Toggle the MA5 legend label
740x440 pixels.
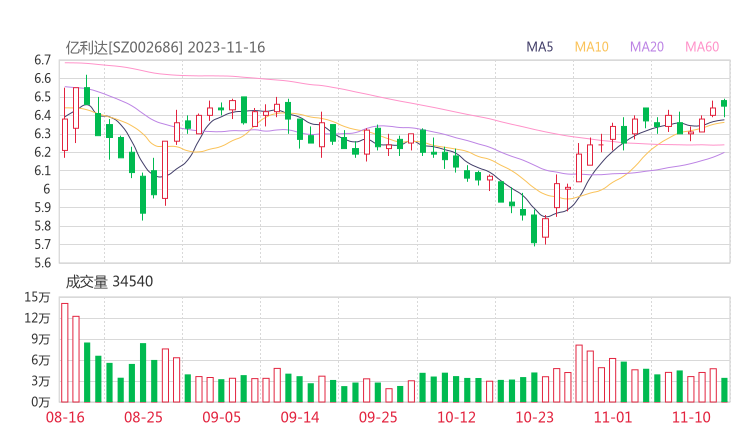tap(540, 47)
